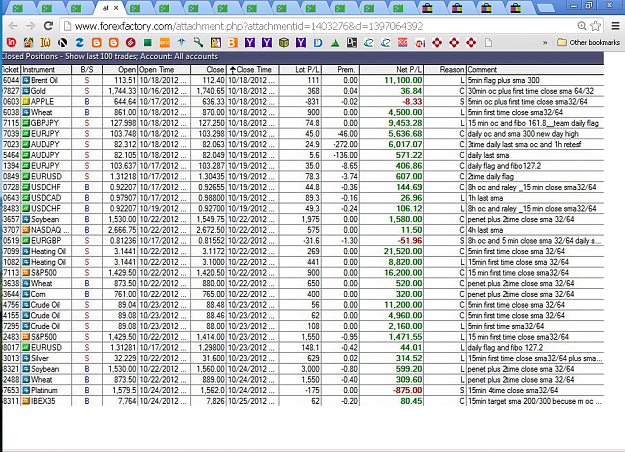Open the yellow cube bookmark icon

(284, 42)
